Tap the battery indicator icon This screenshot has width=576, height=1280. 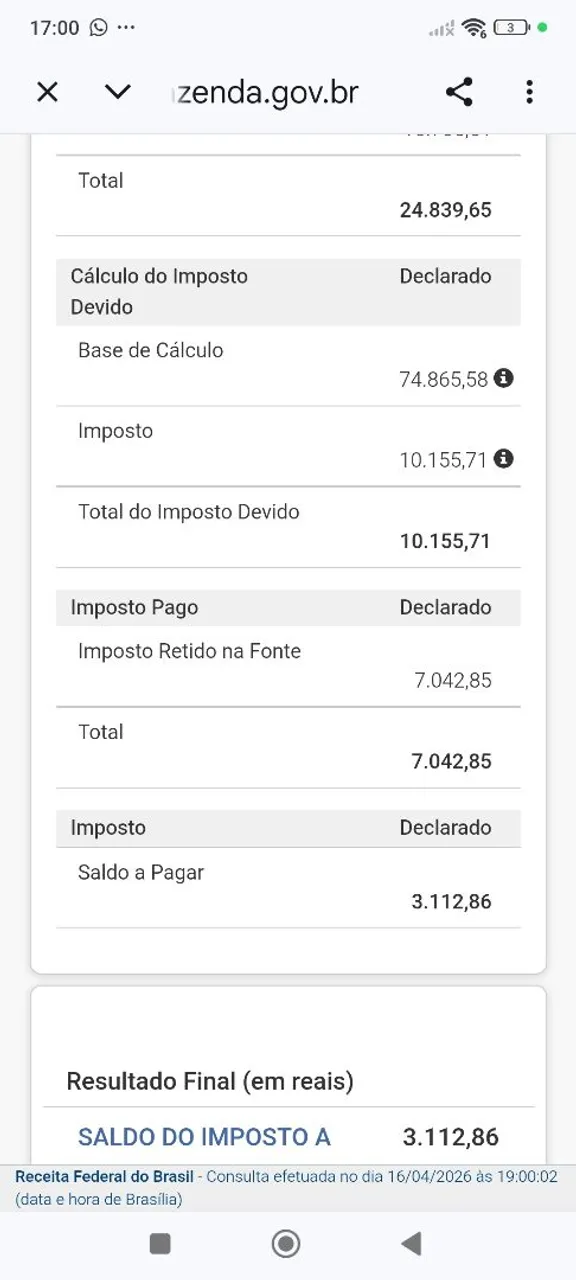pos(511,27)
